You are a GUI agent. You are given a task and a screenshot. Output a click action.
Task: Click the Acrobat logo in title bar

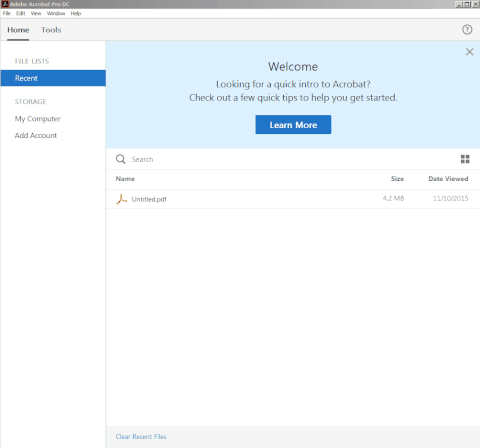[5, 4]
